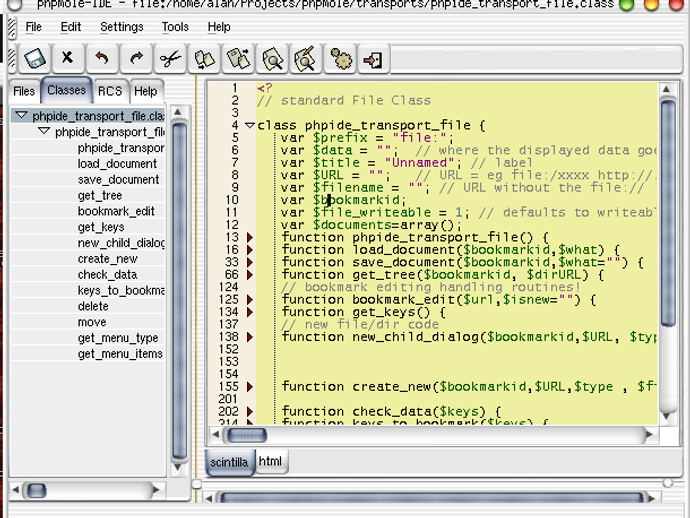The image size is (690, 518).
Task: Open the Edit menu
Action: coord(70,27)
